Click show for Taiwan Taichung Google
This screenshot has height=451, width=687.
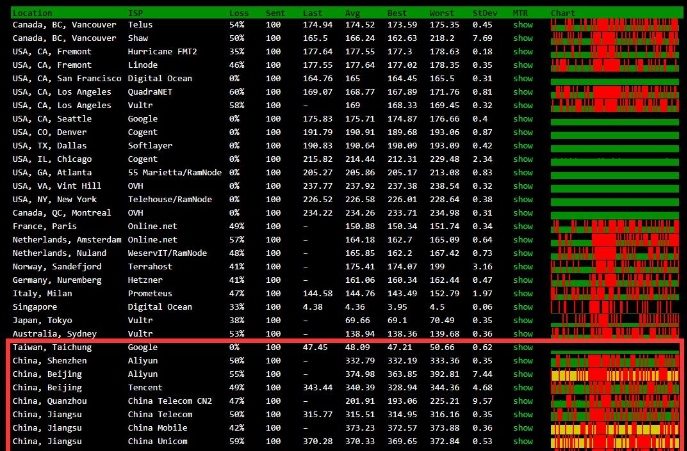(x=523, y=348)
